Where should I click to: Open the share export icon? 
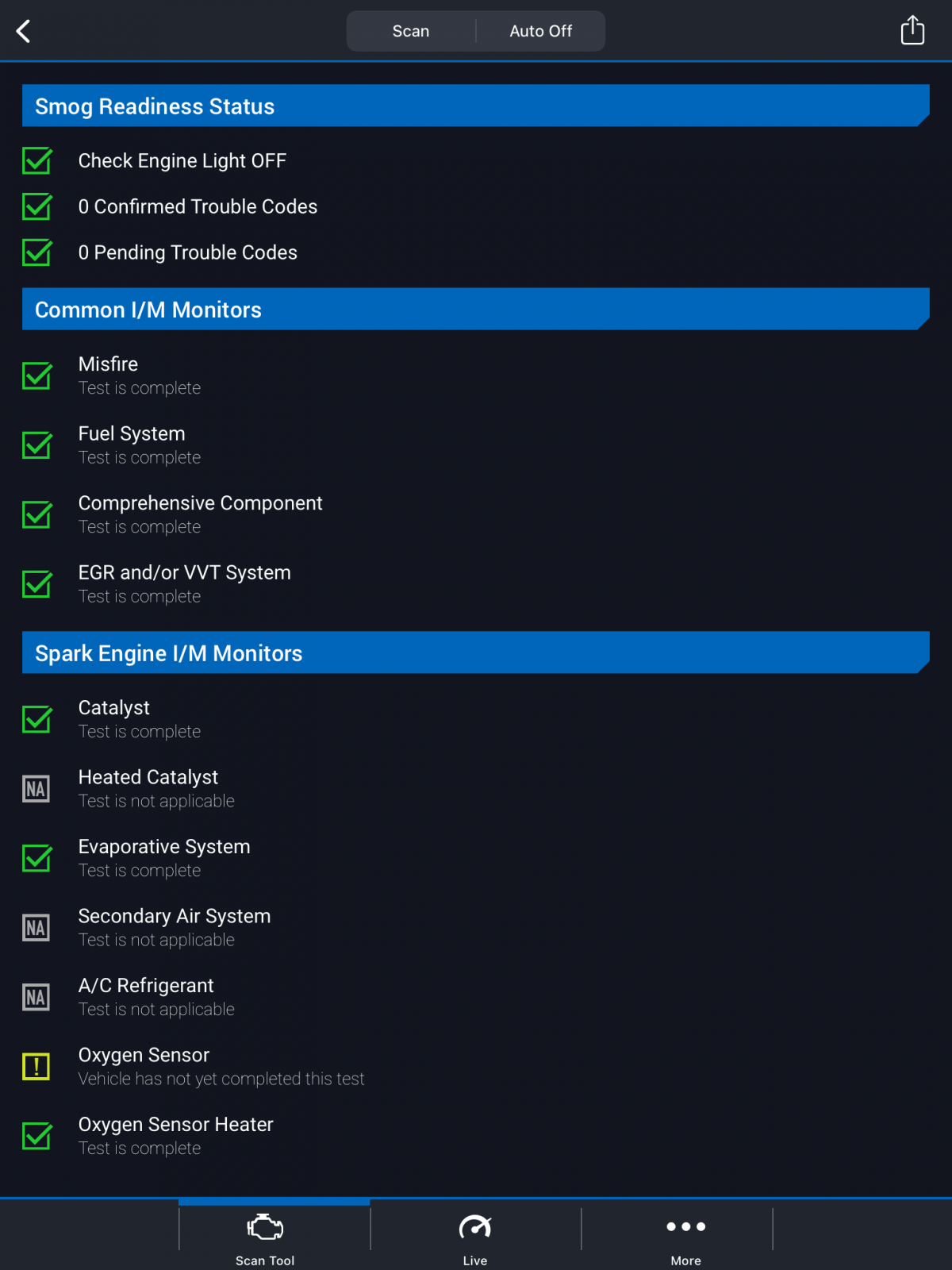[x=912, y=30]
